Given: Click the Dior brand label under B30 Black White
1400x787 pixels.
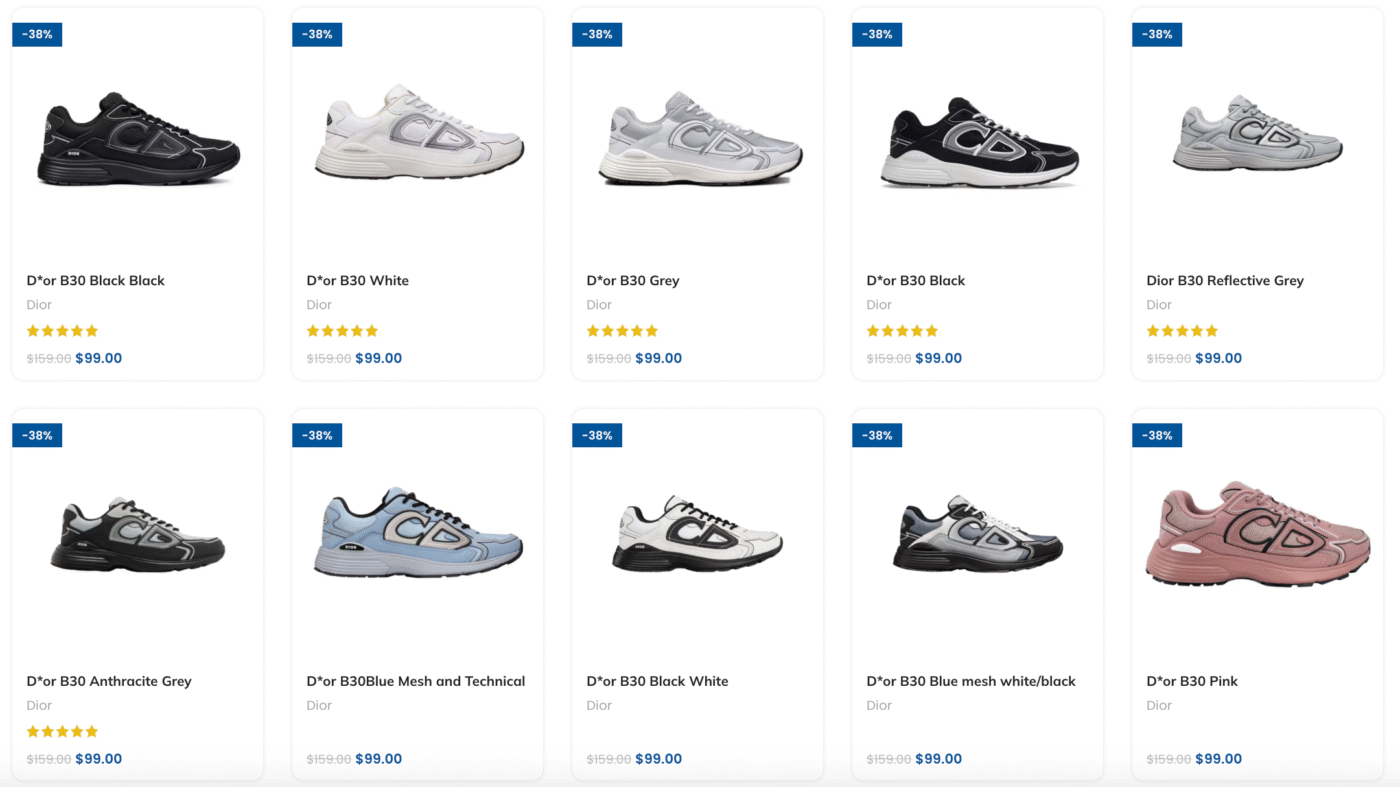Looking at the screenshot, I should pyautogui.click(x=599, y=705).
